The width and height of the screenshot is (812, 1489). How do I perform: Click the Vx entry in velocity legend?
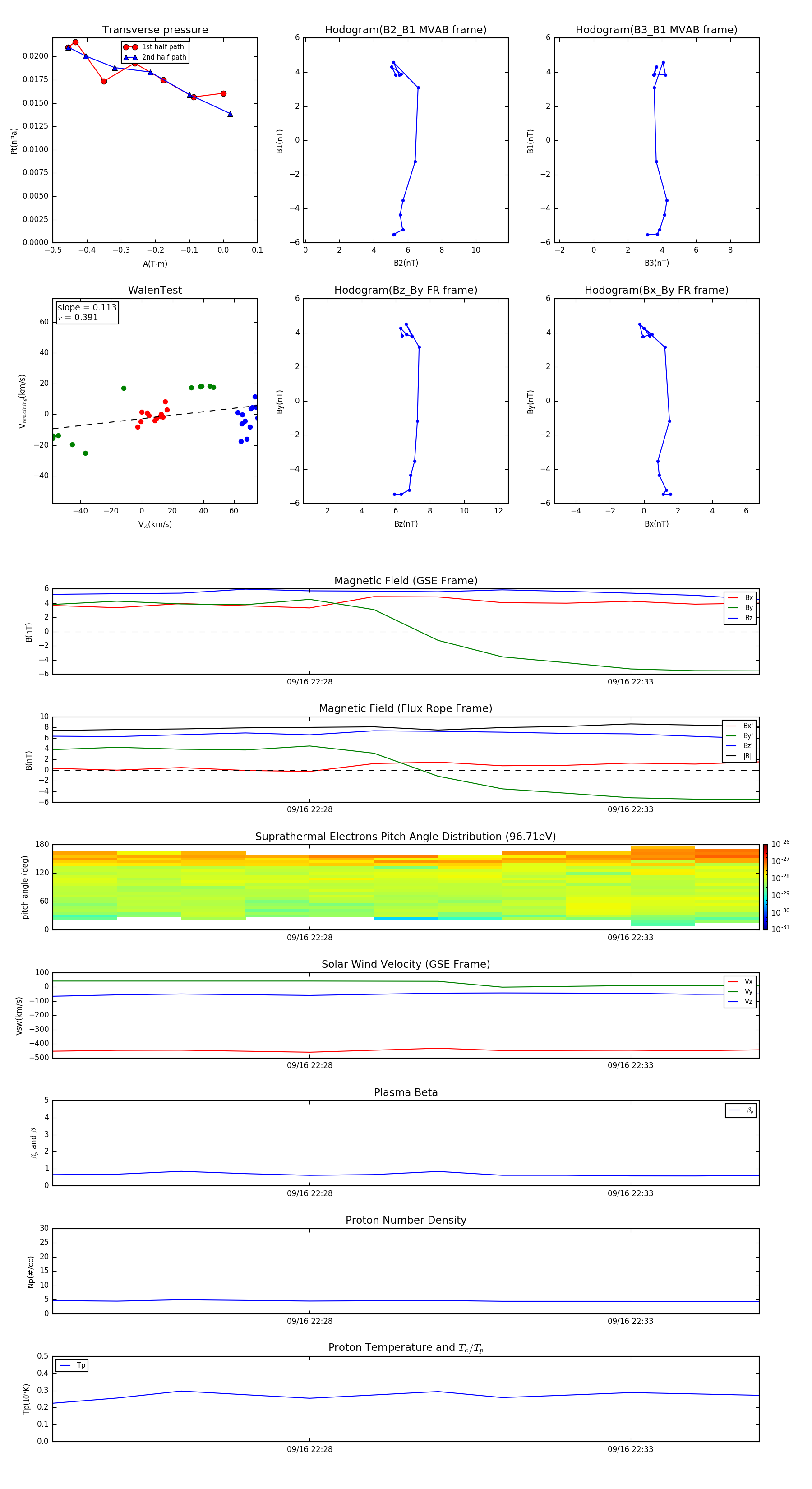pyautogui.click(x=740, y=982)
